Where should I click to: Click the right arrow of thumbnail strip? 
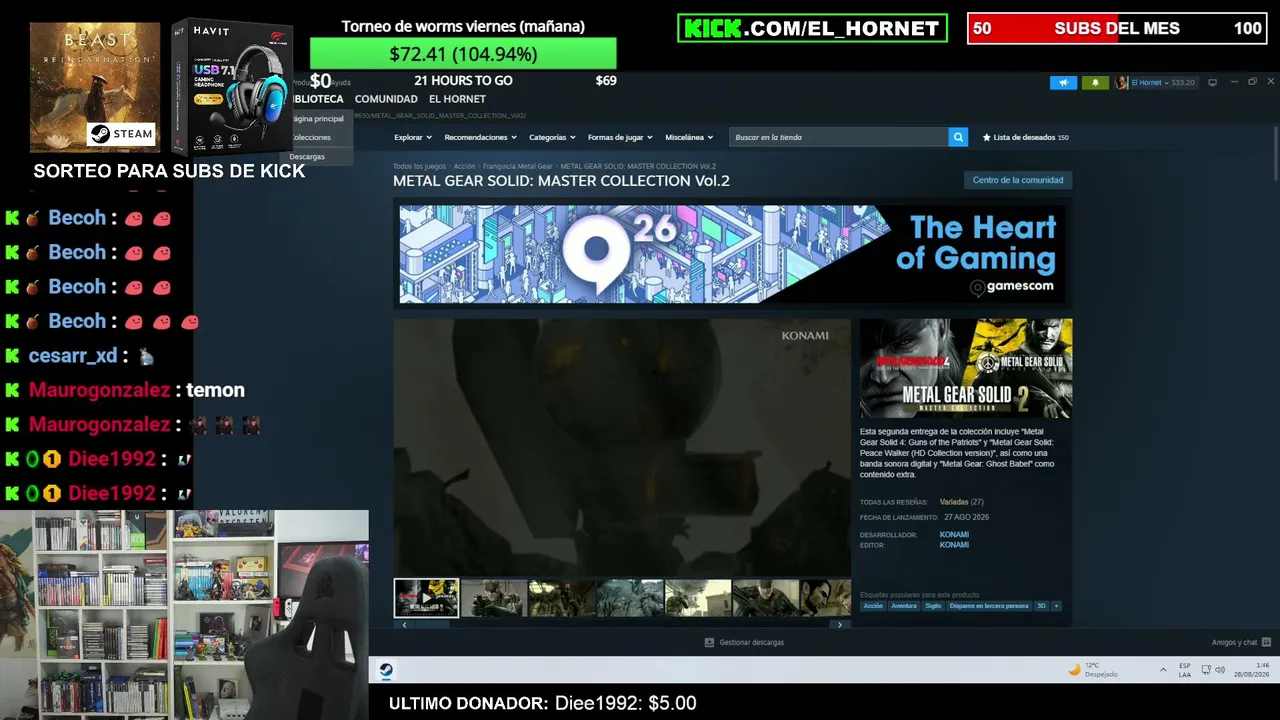840,624
